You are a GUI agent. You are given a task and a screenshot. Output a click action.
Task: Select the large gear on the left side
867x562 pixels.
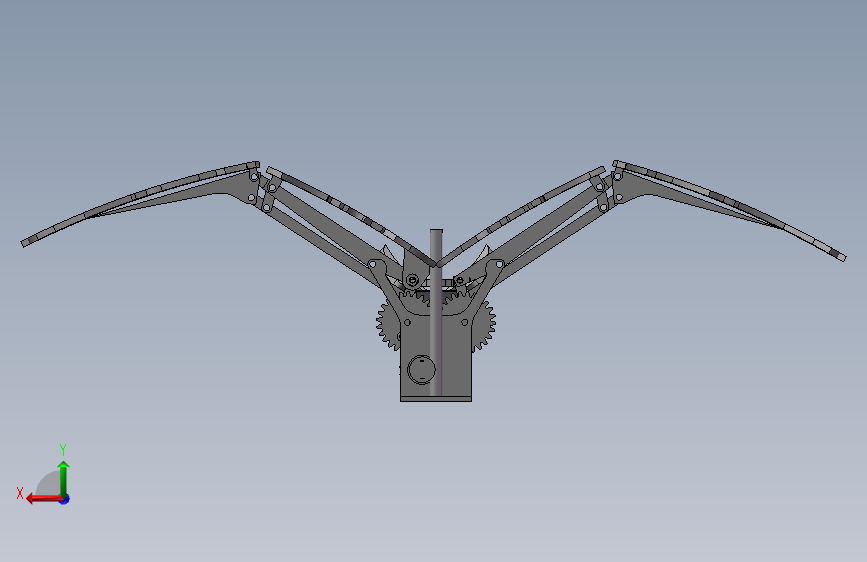tap(387, 325)
